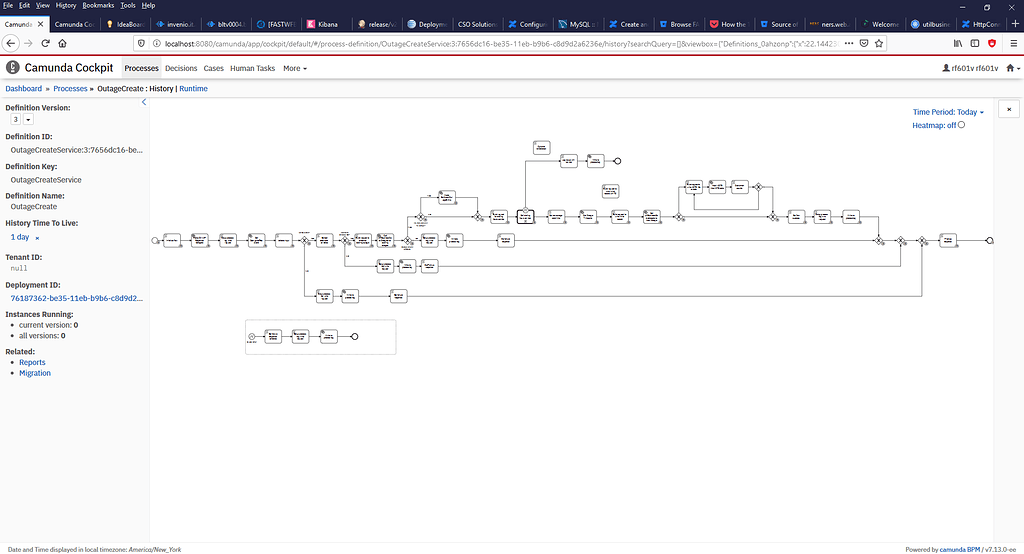Open the Decisions tab

181,68
